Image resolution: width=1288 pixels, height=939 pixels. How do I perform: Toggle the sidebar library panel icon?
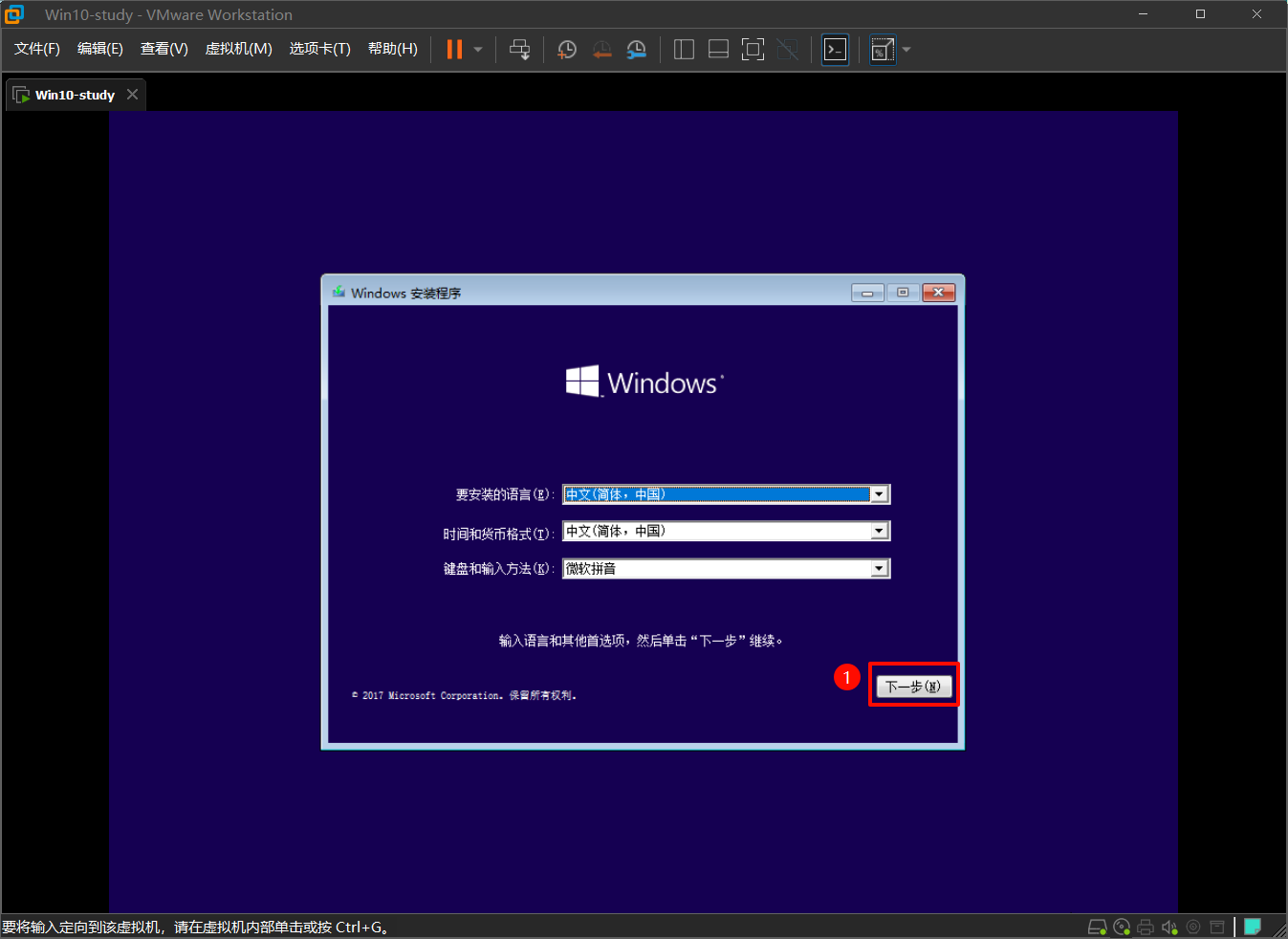pyautogui.click(x=684, y=50)
